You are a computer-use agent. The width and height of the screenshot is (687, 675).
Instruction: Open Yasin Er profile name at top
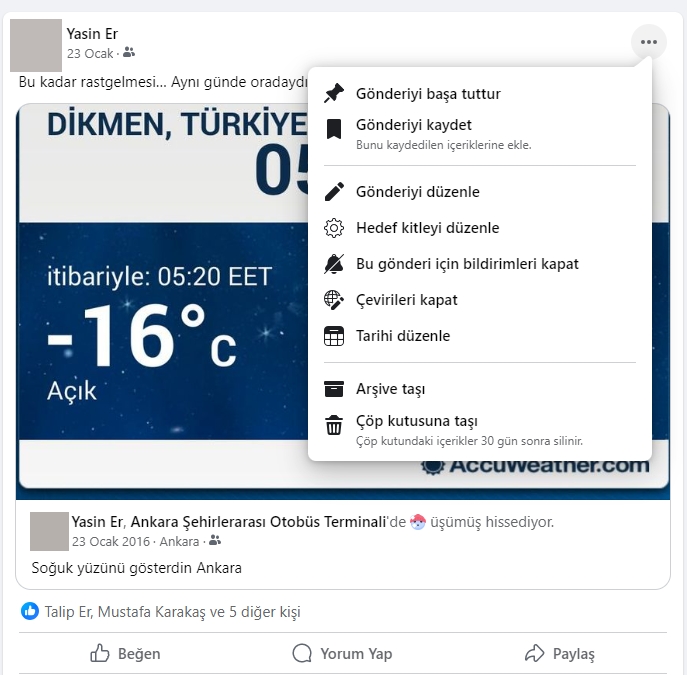point(92,34)
